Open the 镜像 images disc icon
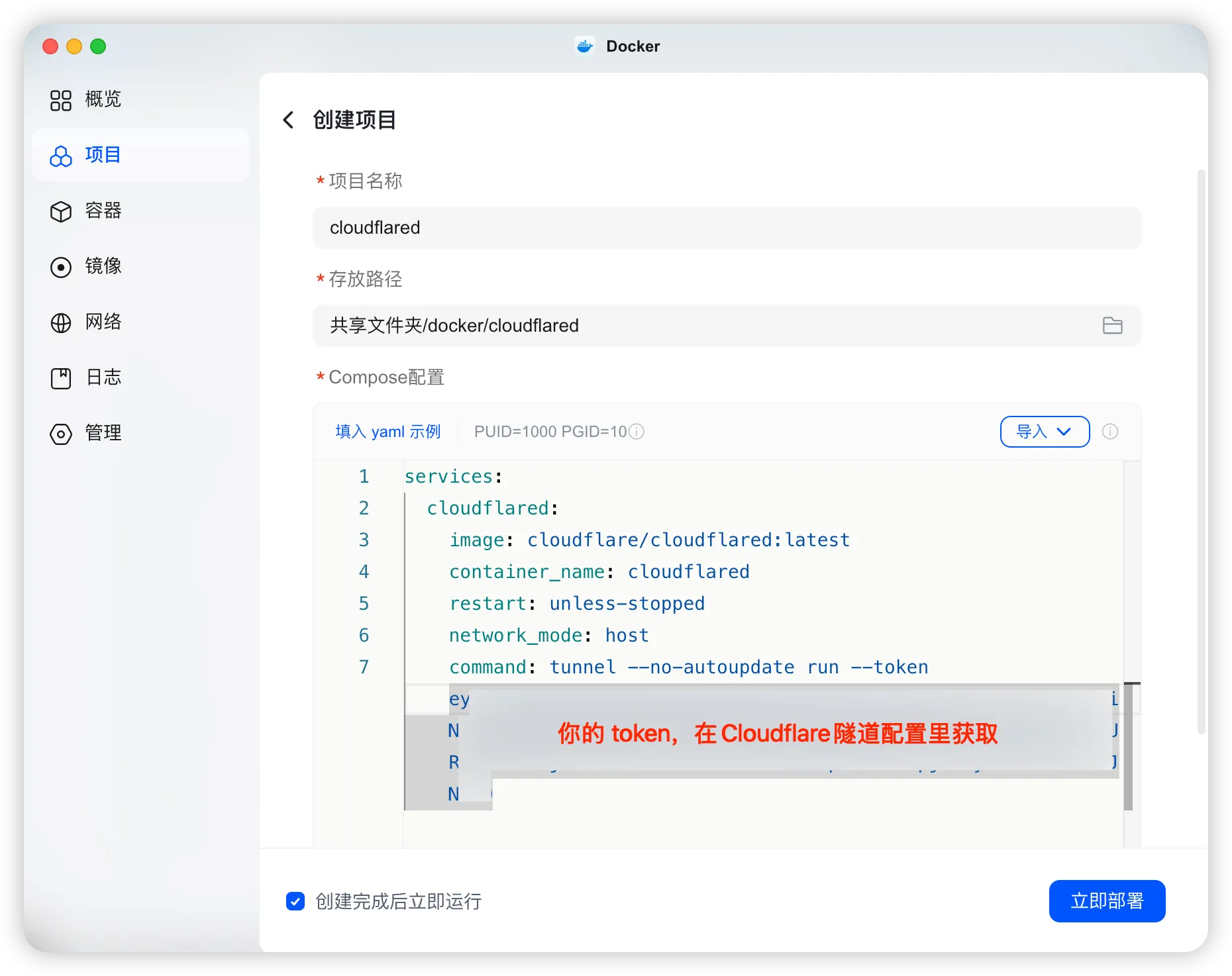This screenshot has width=1232, height=976. (61, 267)
